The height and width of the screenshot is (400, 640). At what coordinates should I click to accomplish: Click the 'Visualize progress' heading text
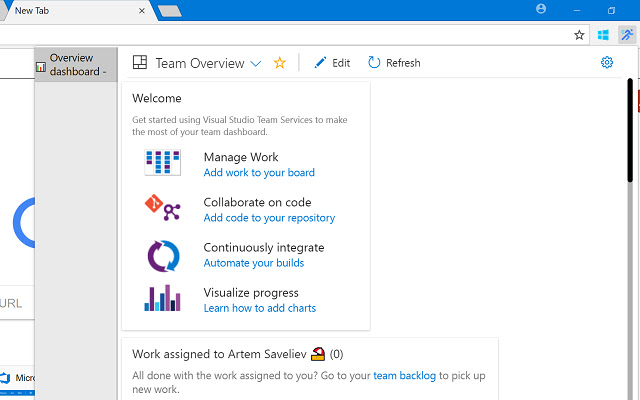(x=251, y=293)
